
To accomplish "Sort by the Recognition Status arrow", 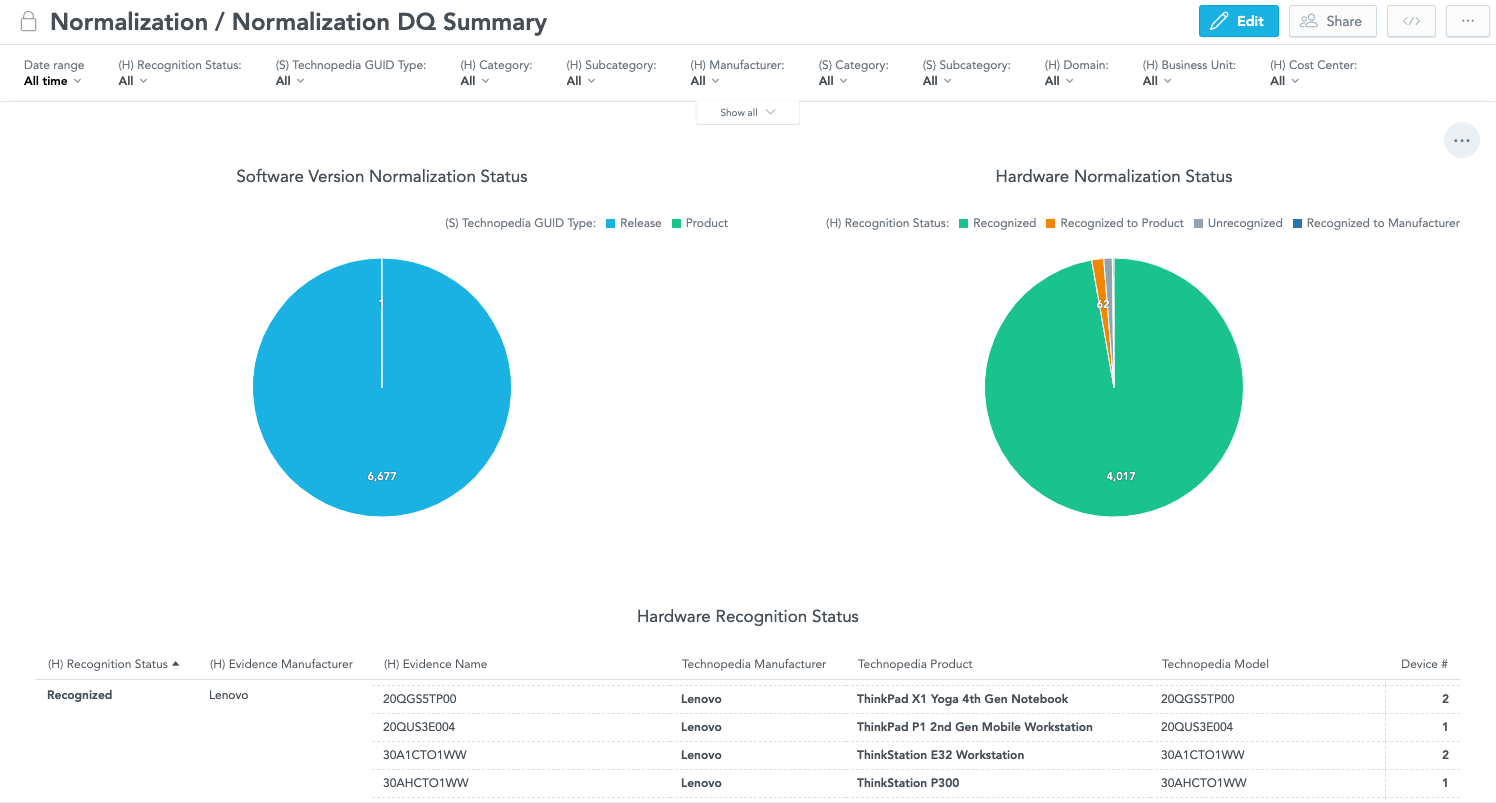I will [176, 664].
